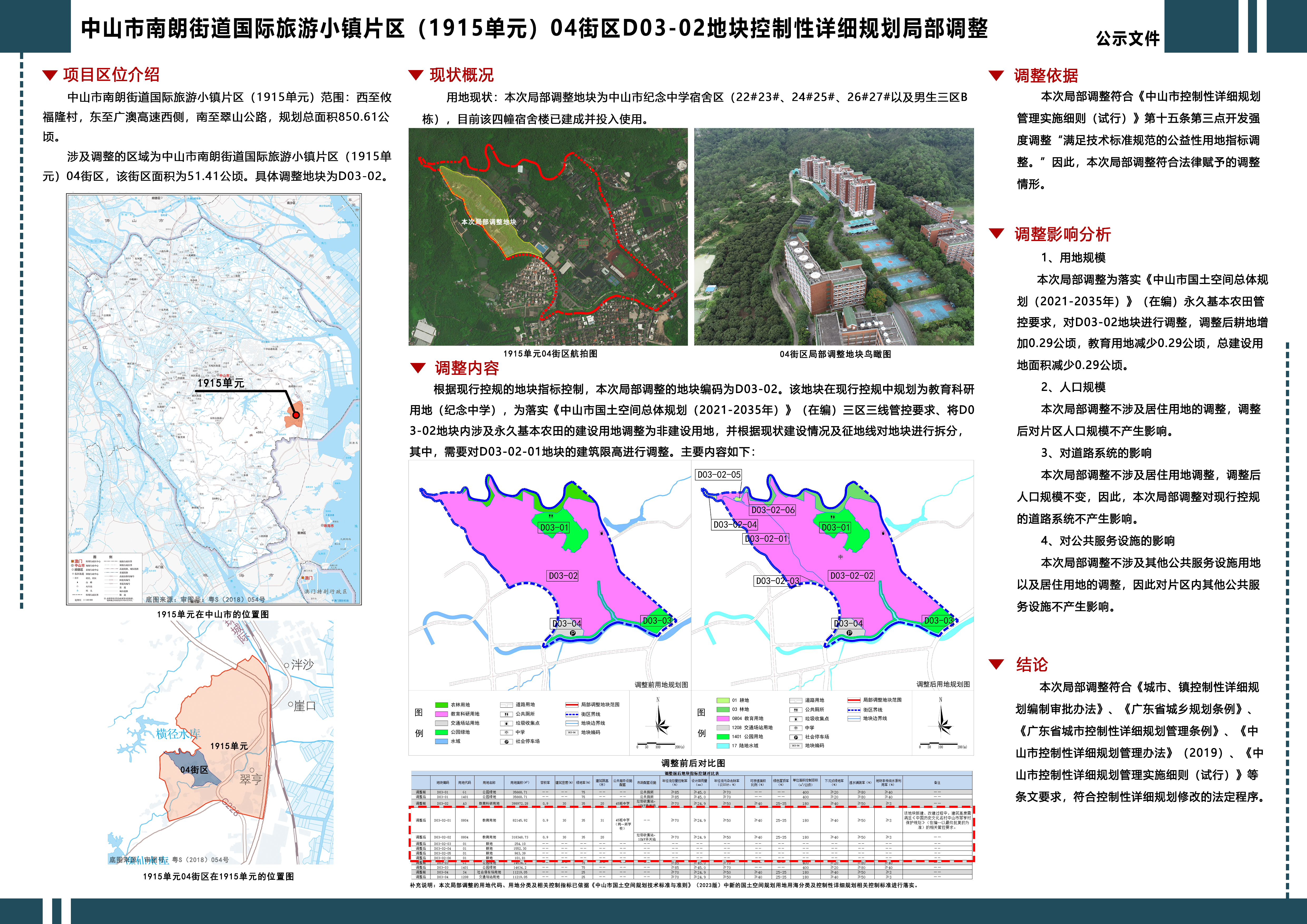
Task: Click the 04街区 label on the lower location map
Action: [x=194, y=770]
